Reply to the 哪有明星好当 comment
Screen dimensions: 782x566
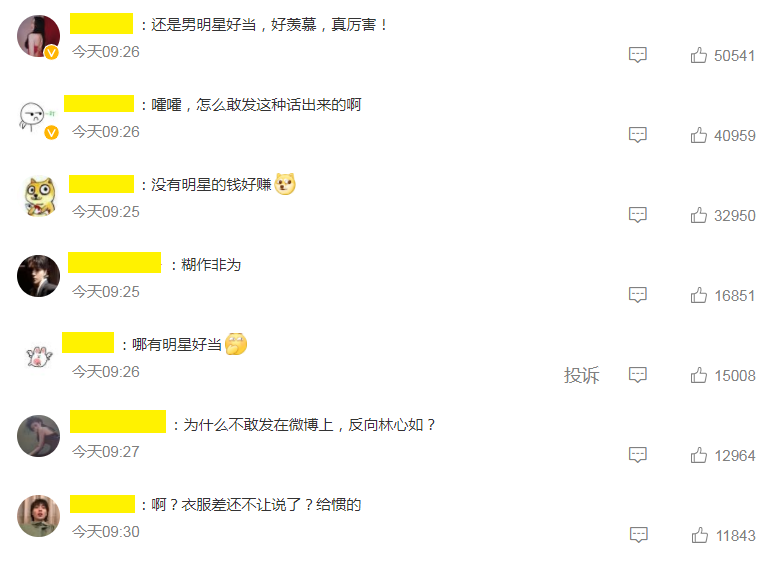[x=637, y=375]
